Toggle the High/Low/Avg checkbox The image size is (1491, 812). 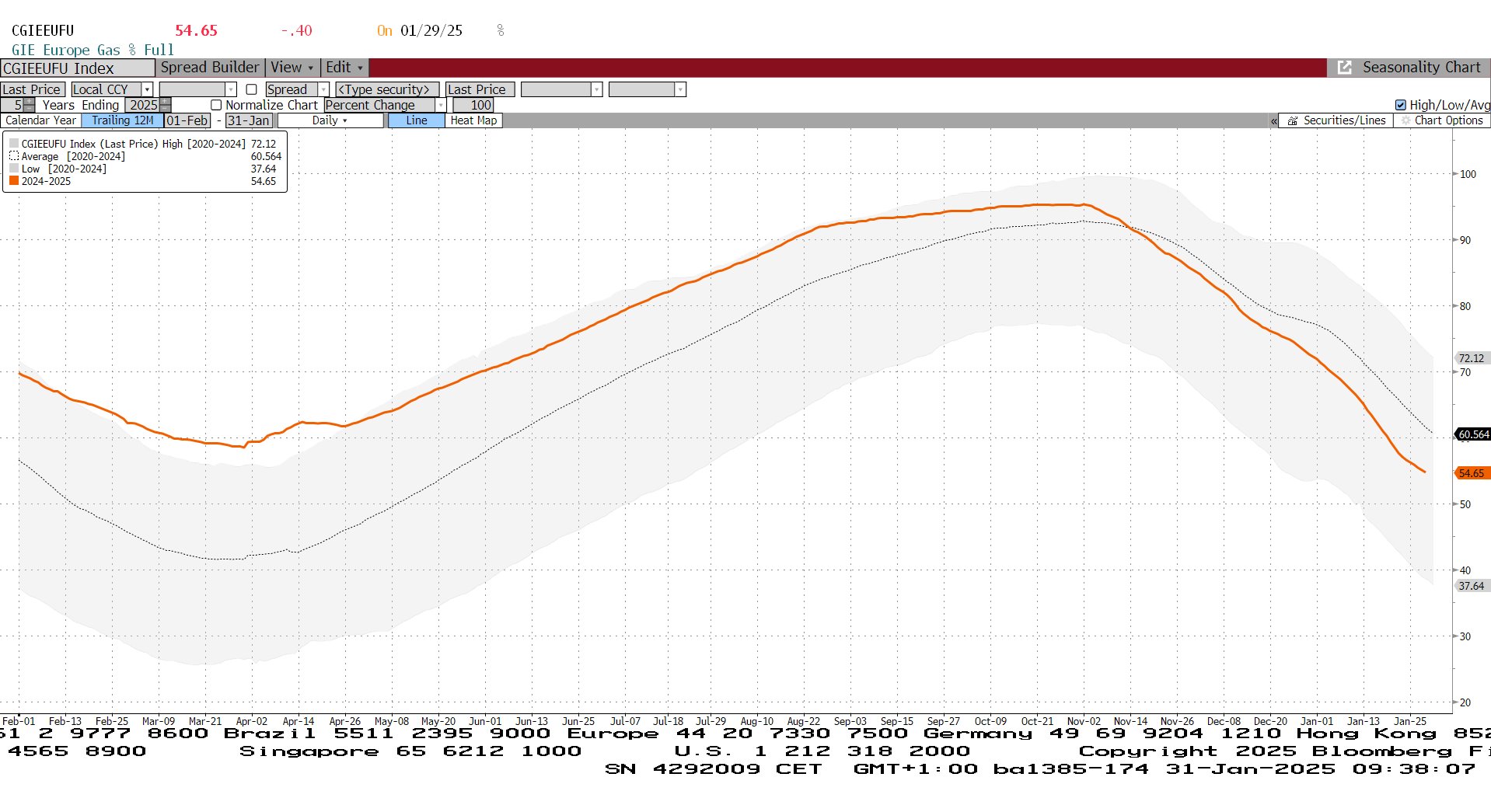pyautogui.click(x=1401, y=105)
